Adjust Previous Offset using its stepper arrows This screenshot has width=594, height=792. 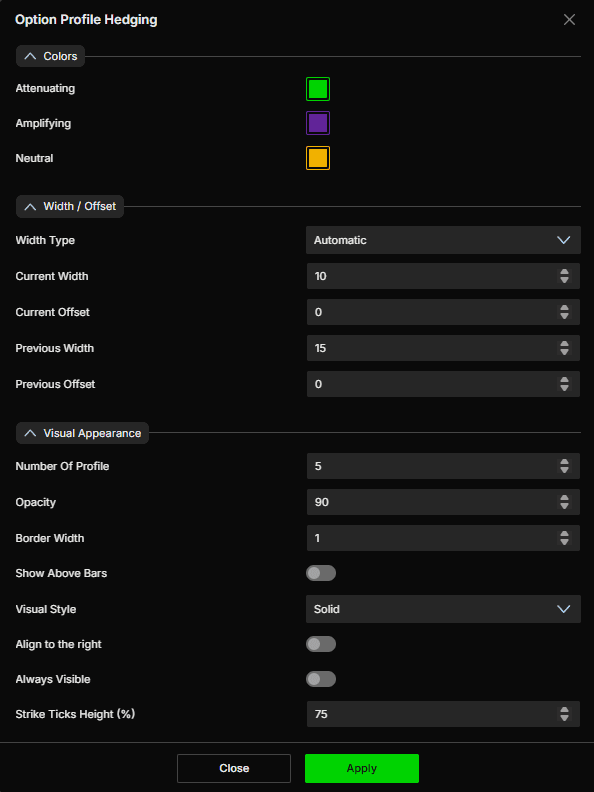(564, 384)
